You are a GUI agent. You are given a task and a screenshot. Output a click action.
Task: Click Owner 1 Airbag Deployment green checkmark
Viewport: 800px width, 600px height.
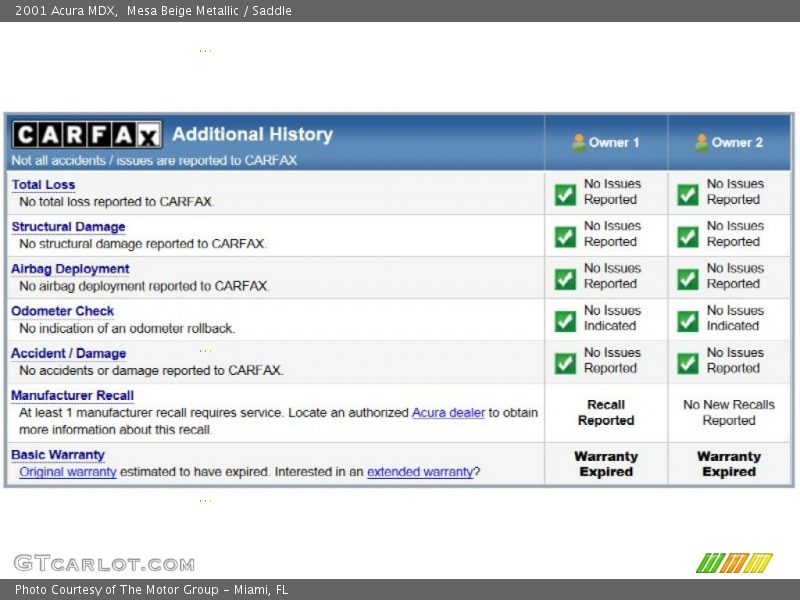point(565,278)
